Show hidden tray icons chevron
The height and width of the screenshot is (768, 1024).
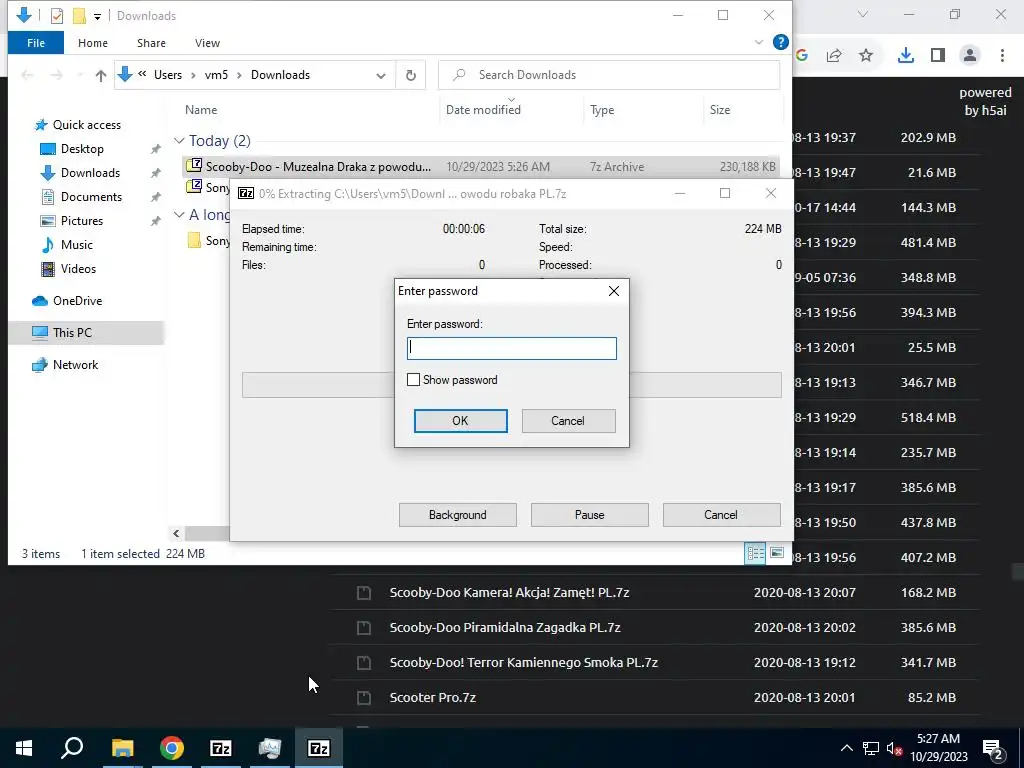click(x=846, y=748)
